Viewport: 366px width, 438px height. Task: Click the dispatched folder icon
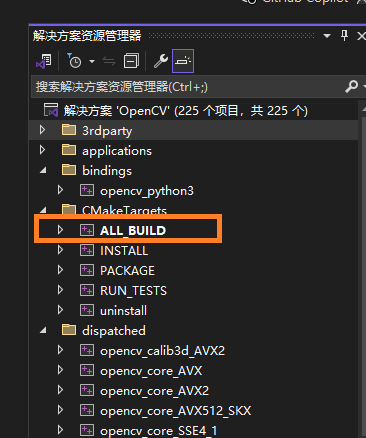[x=69, y=330]
